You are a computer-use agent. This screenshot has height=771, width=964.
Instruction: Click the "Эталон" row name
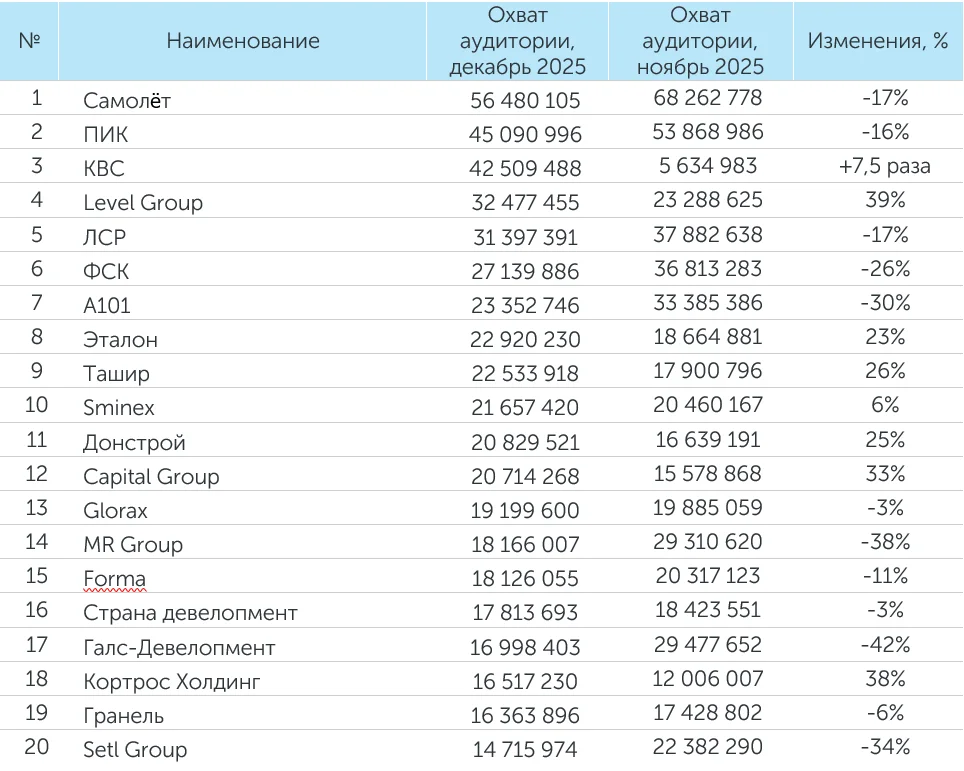click(121, 339)
